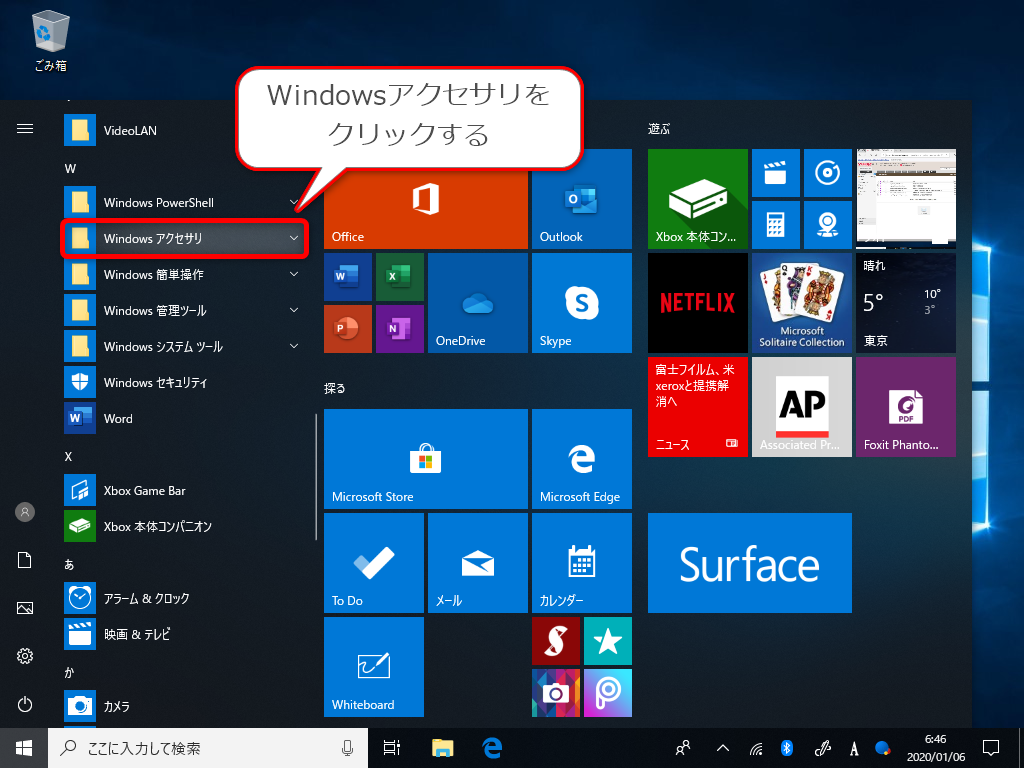Open the Skype tile
This screenshot has width=1024, height=768.
[581, 303]
